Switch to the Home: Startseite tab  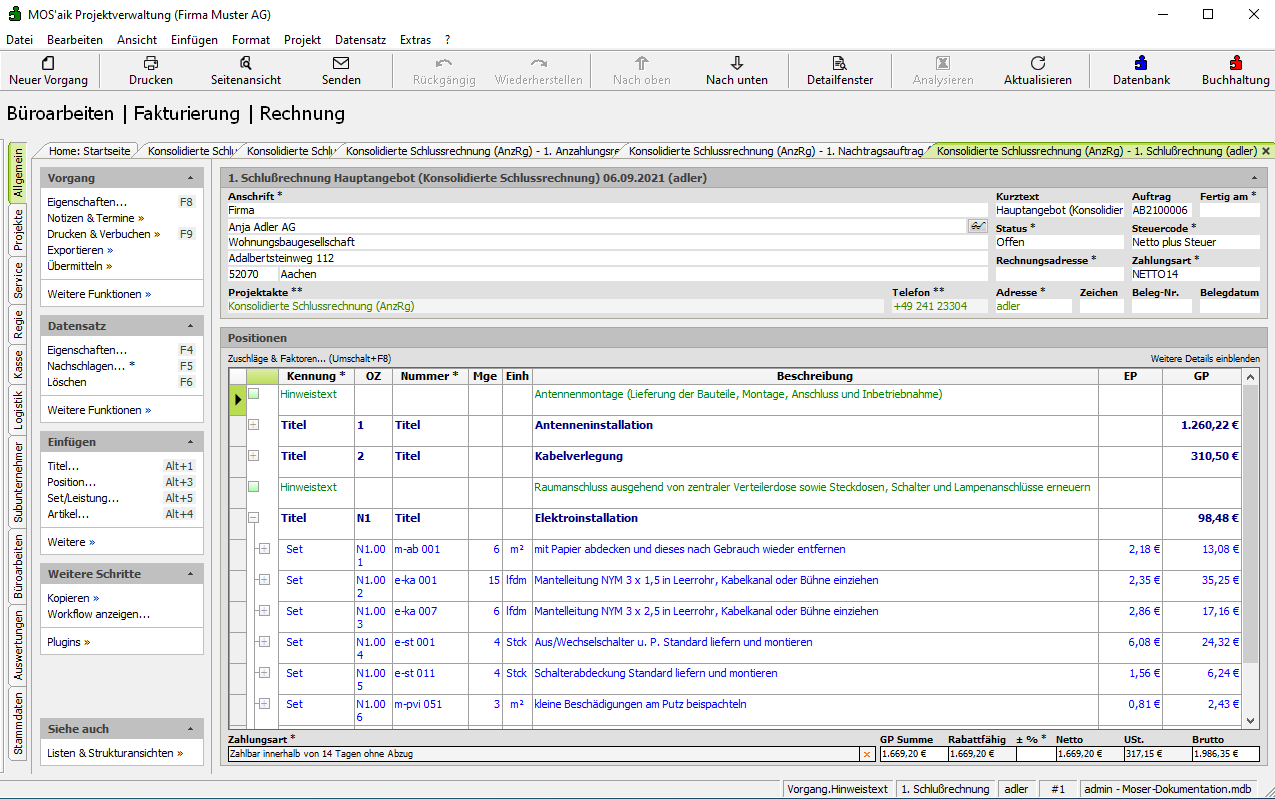pyautogui.click(x=90, y=151)
